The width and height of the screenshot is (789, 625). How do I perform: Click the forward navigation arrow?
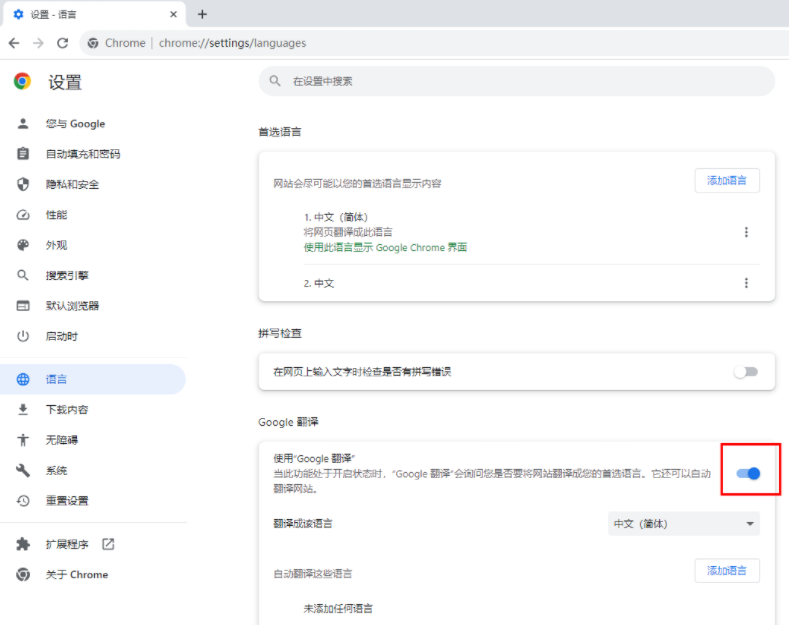[x=38, y=43]
